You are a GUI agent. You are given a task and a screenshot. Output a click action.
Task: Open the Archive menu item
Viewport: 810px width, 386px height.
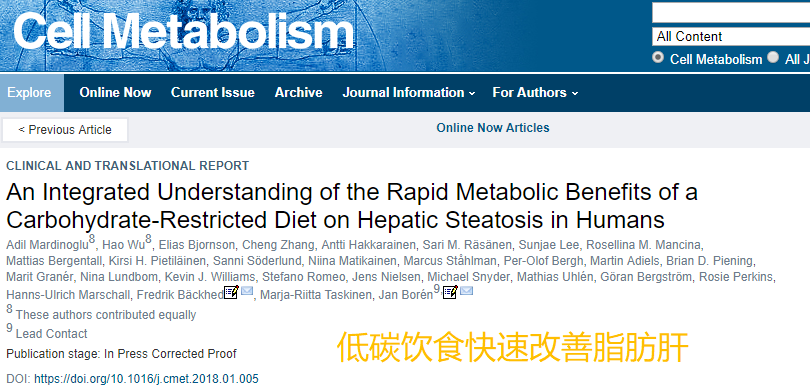click(x=299, y=93)
